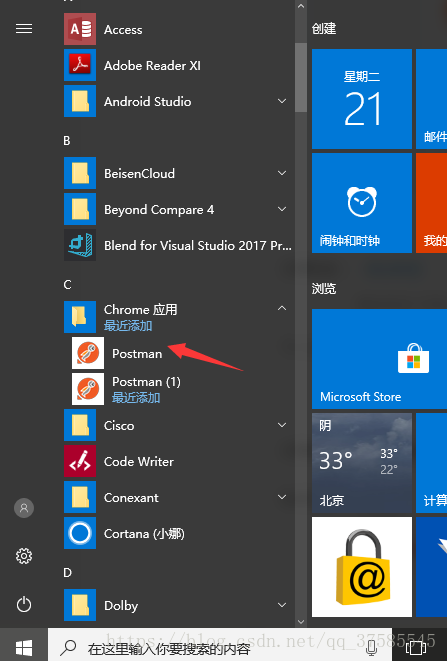The image size is (447, 661).
Task: Expand the Cisco folder chevron
Action: 282,425
